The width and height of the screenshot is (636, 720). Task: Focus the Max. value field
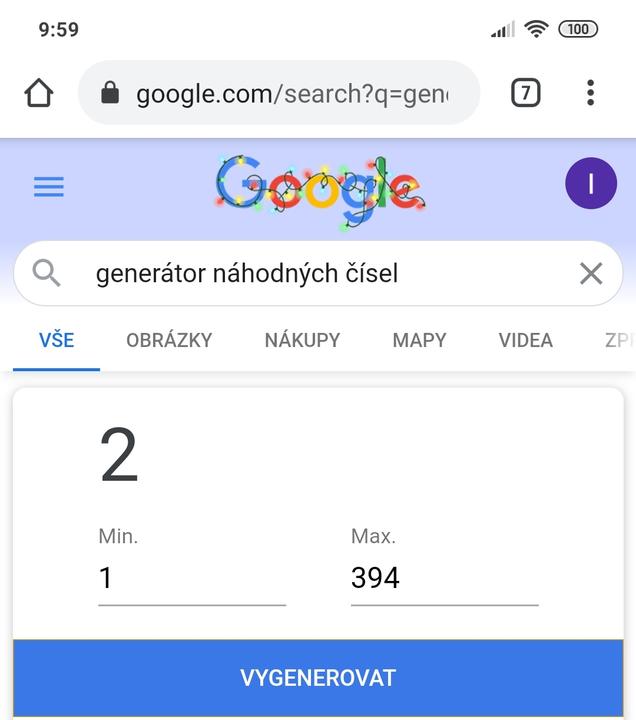click(444, 578)
